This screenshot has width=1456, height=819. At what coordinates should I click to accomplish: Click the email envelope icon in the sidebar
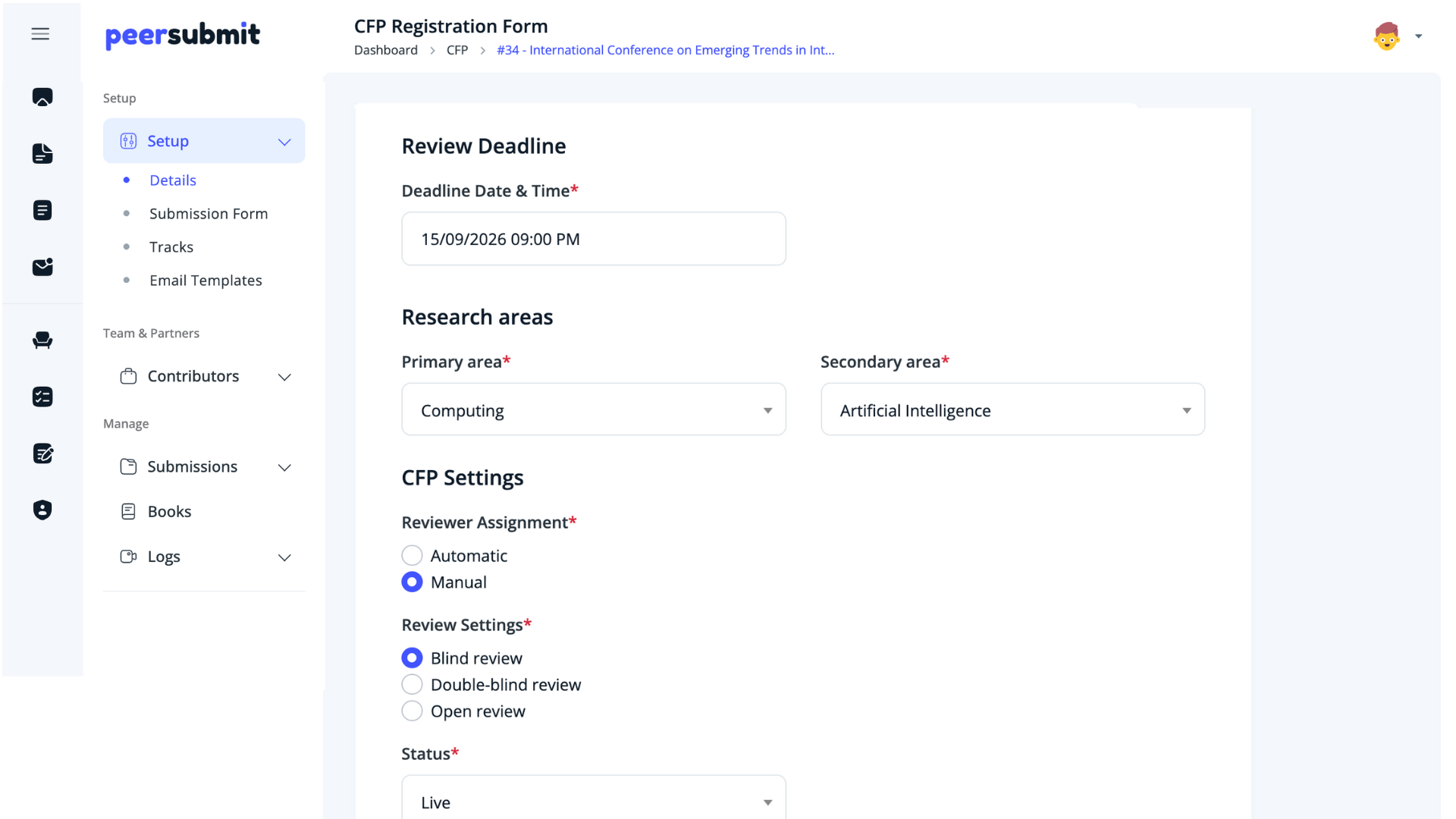[x=42, y=267]
